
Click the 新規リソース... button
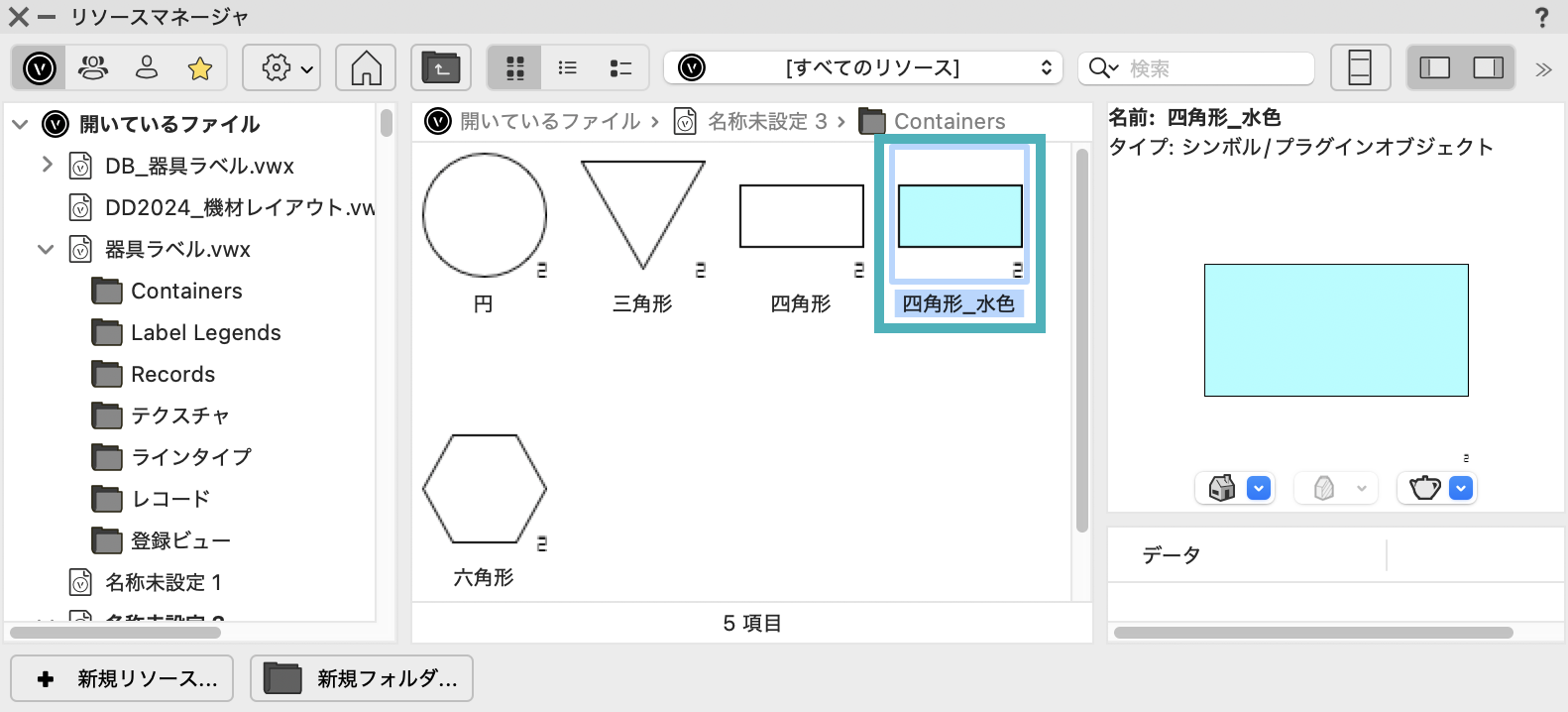coord(122,678)
